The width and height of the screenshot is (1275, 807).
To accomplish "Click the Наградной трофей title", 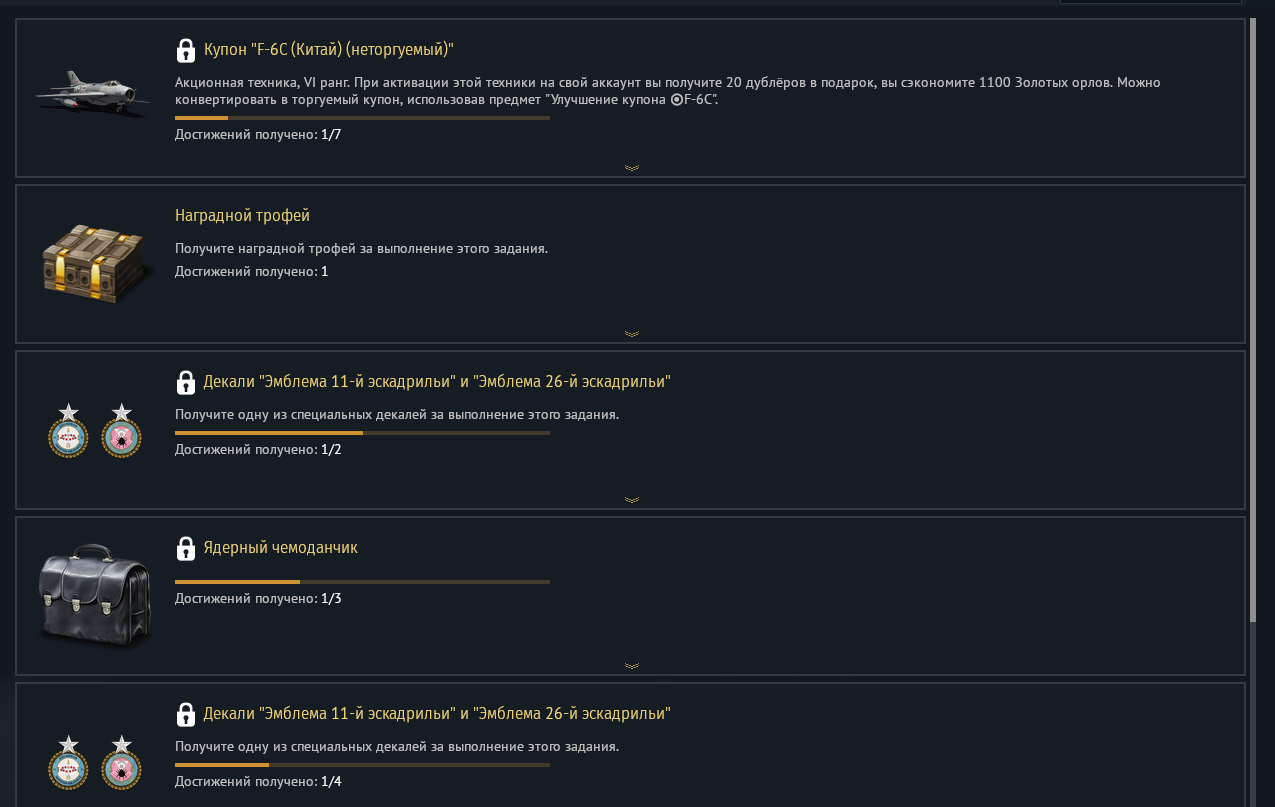I will [x=242, y=216].
